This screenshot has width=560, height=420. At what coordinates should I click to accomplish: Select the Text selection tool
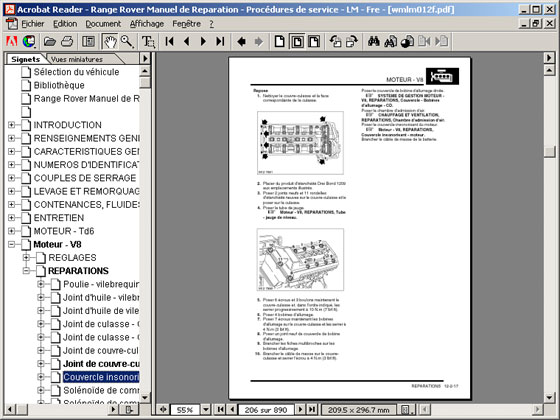tap(148, 42)
